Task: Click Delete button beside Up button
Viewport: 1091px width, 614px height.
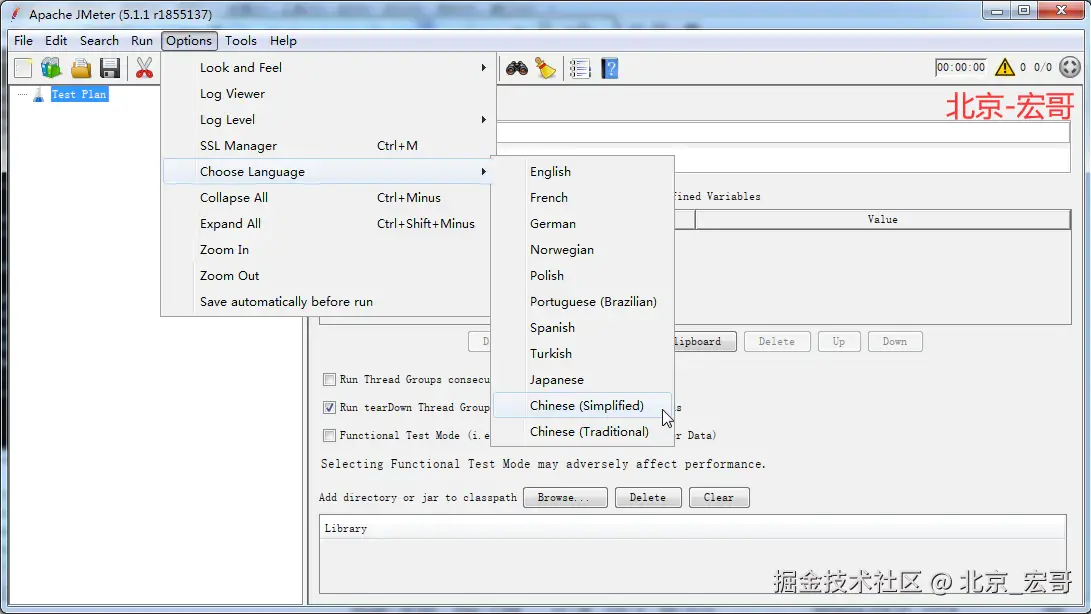Action: 777,341
